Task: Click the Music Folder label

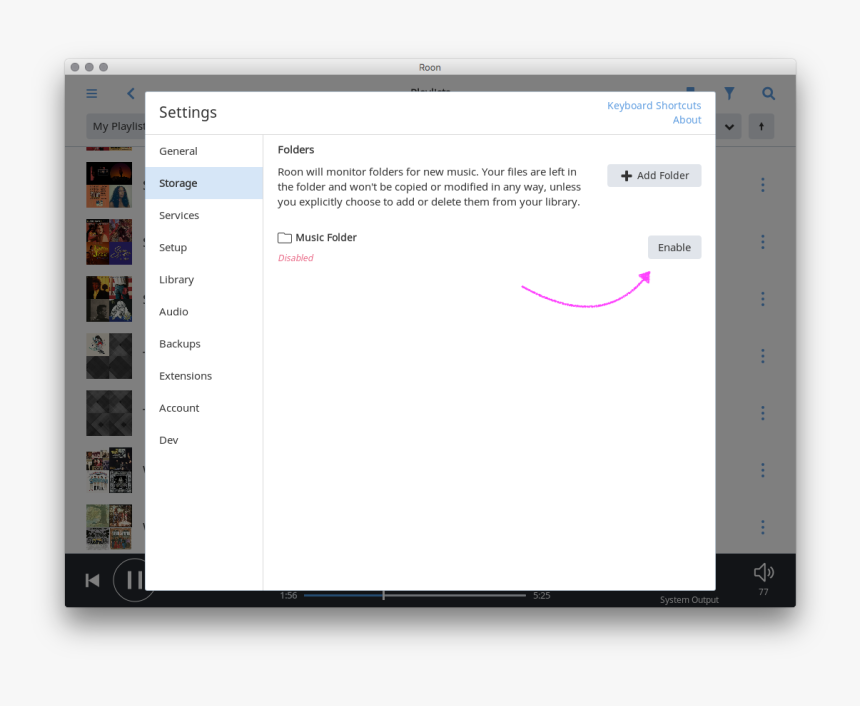Action: (x=326, y=238)
